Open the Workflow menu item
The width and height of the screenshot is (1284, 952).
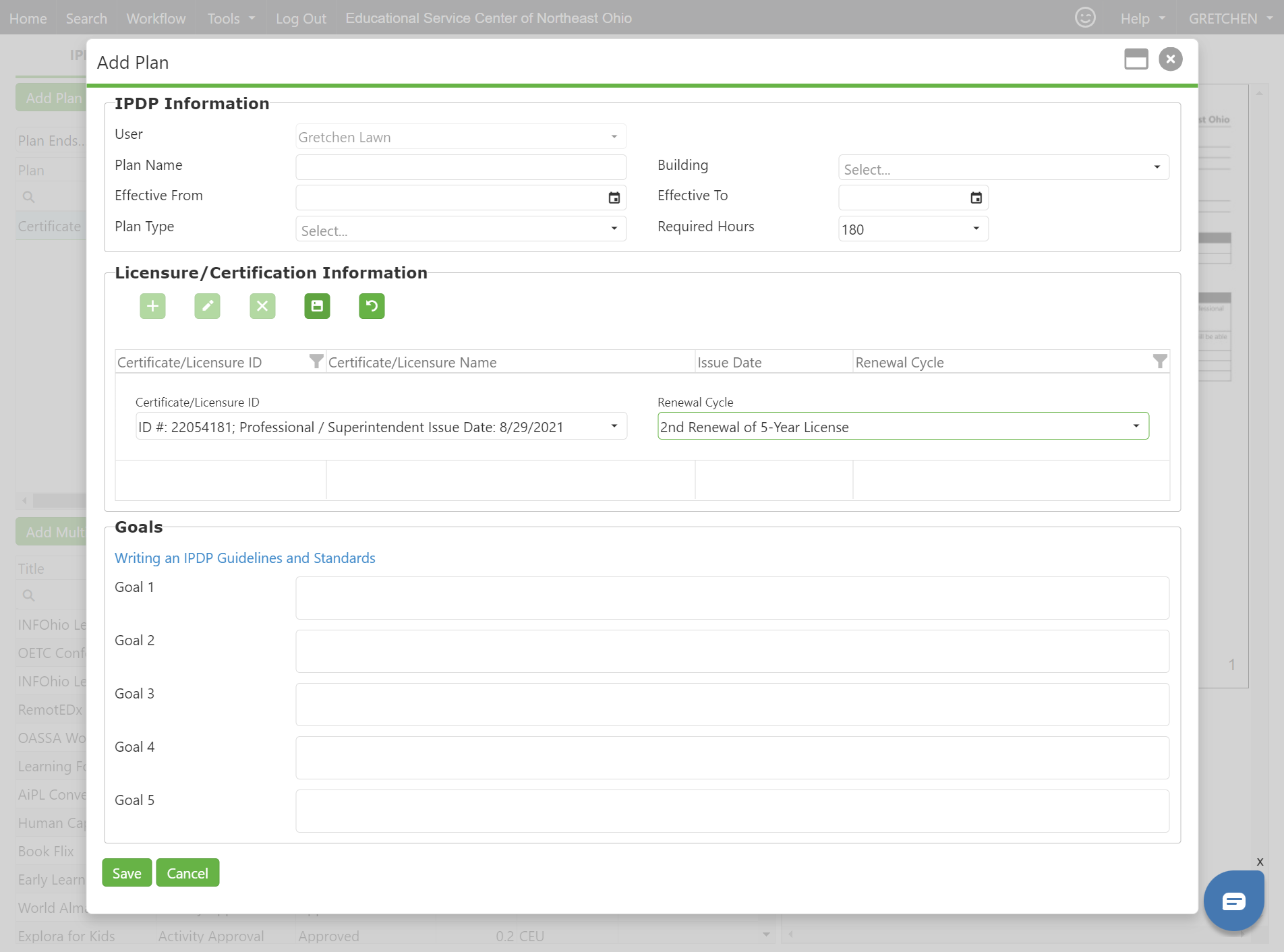point(156,18)
